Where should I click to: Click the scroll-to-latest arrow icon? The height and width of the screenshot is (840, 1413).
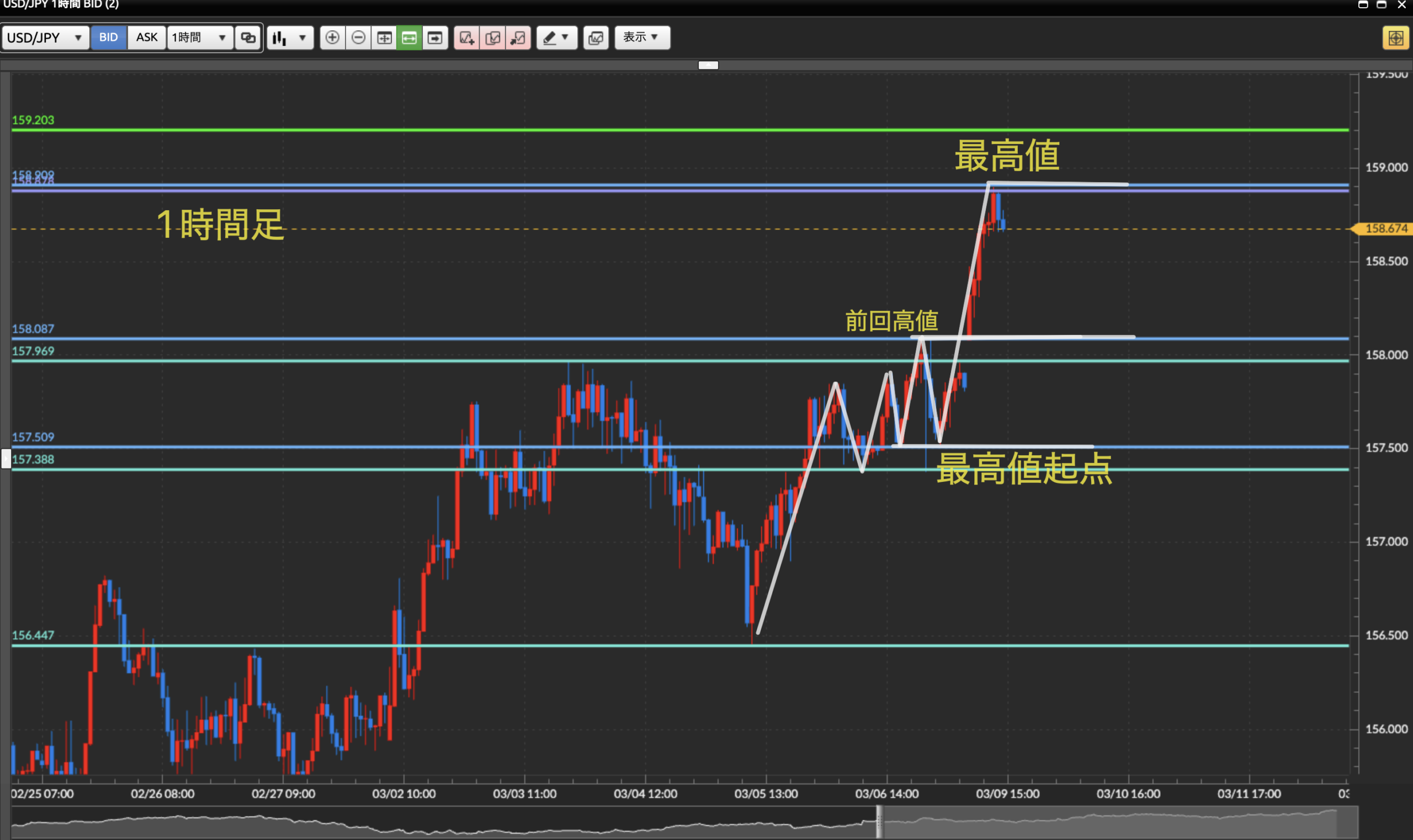[x=435, y=38]
